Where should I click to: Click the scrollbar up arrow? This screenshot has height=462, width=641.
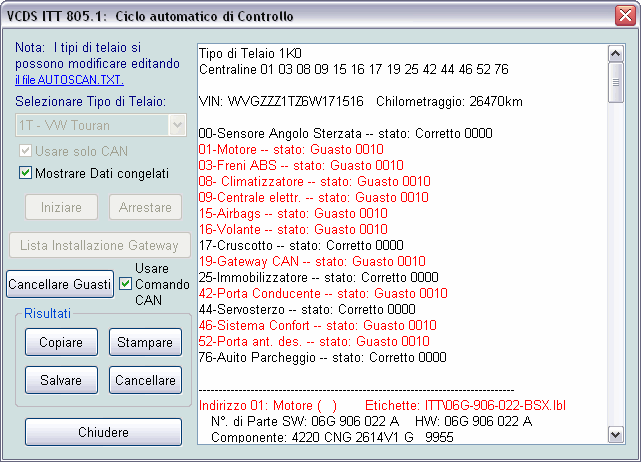616,54
